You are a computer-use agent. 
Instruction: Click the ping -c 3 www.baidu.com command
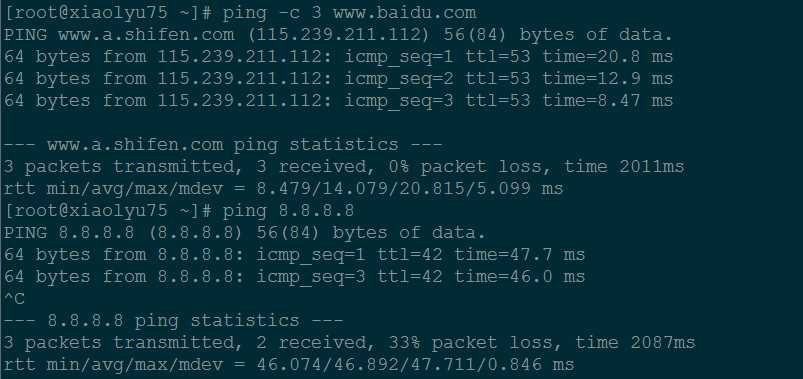(x=349, y=13)
